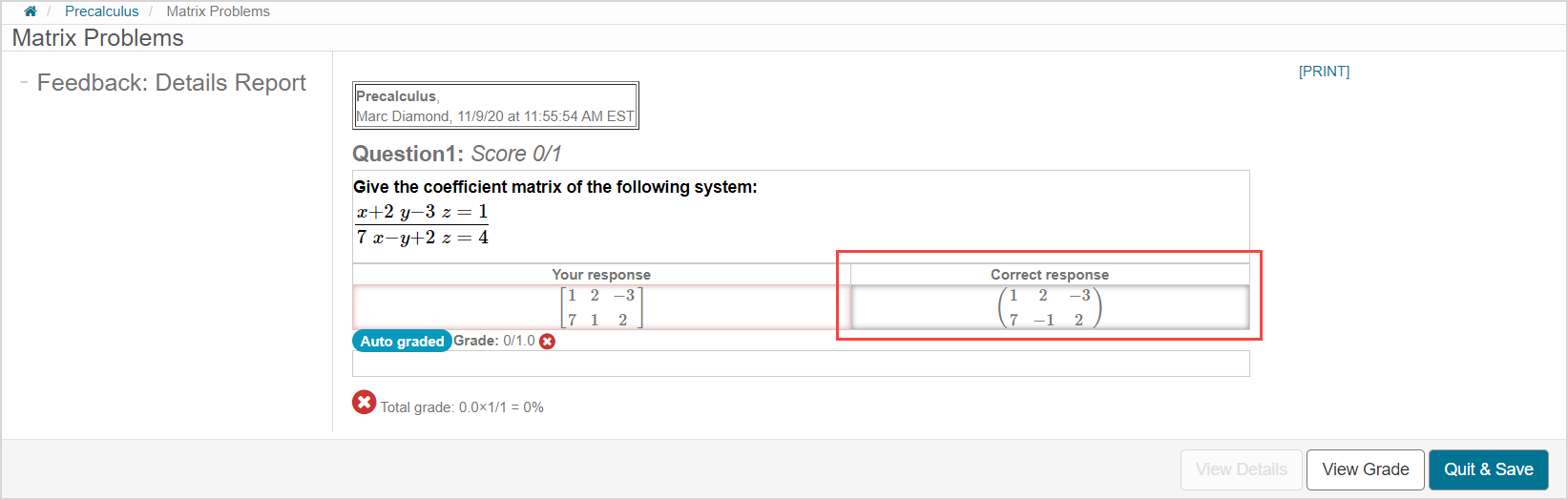Click the empty comment box below the grade
Screen dimensions: 1568x500
coord(800,364)
